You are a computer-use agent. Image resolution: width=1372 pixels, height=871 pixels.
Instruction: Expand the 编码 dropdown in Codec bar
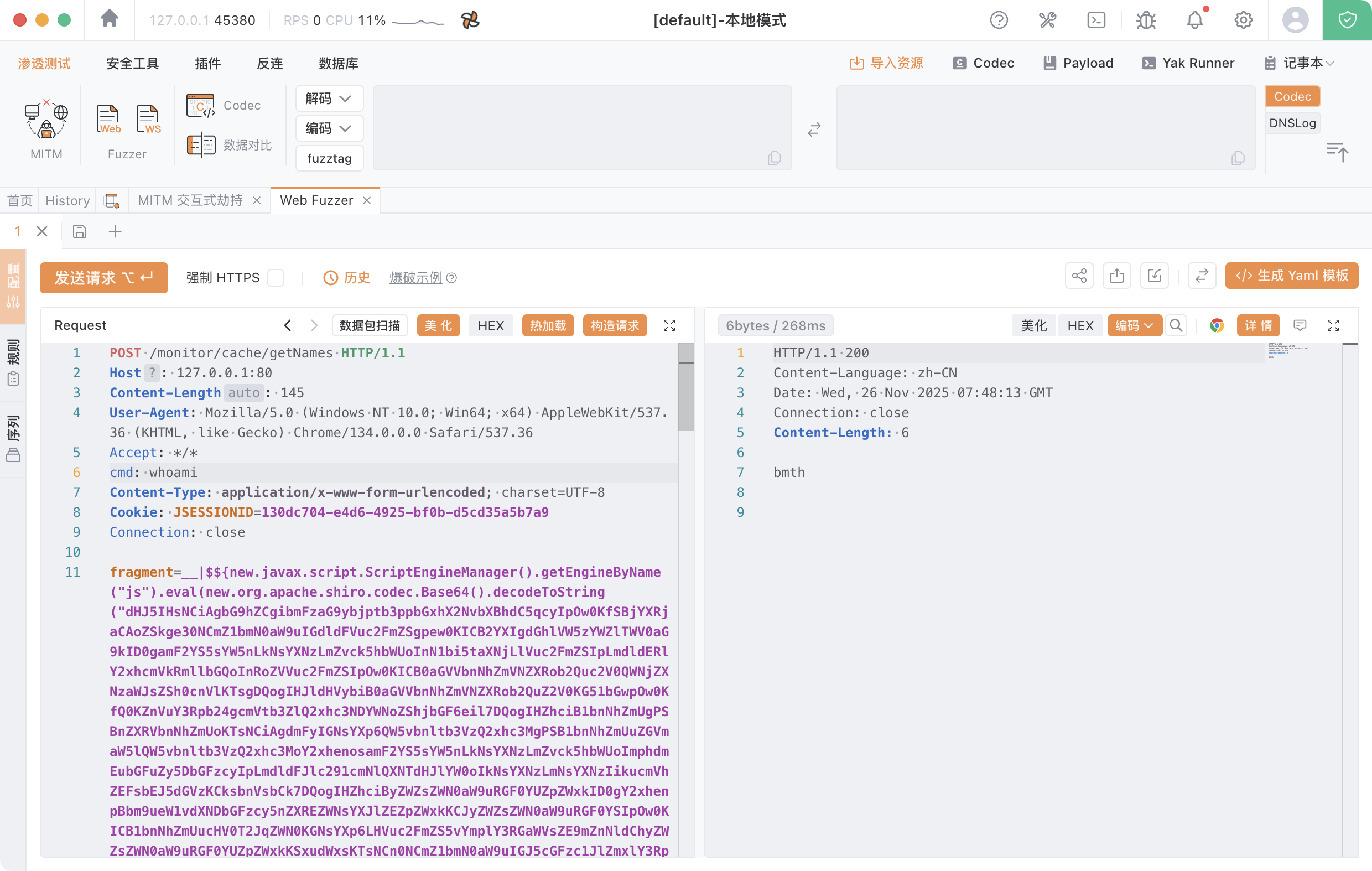329,128
